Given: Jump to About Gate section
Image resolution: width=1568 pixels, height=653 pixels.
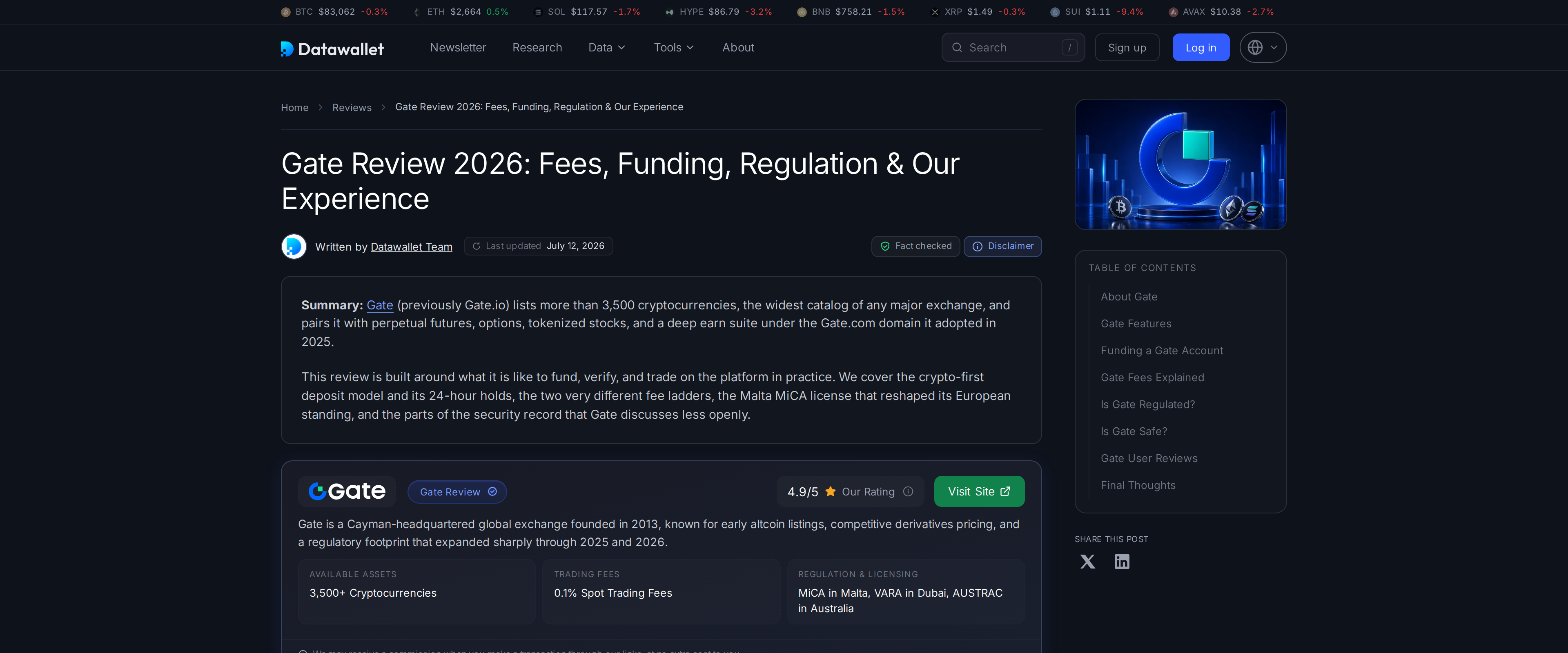Looking at the screenshot, I should tap(1129, 297).
